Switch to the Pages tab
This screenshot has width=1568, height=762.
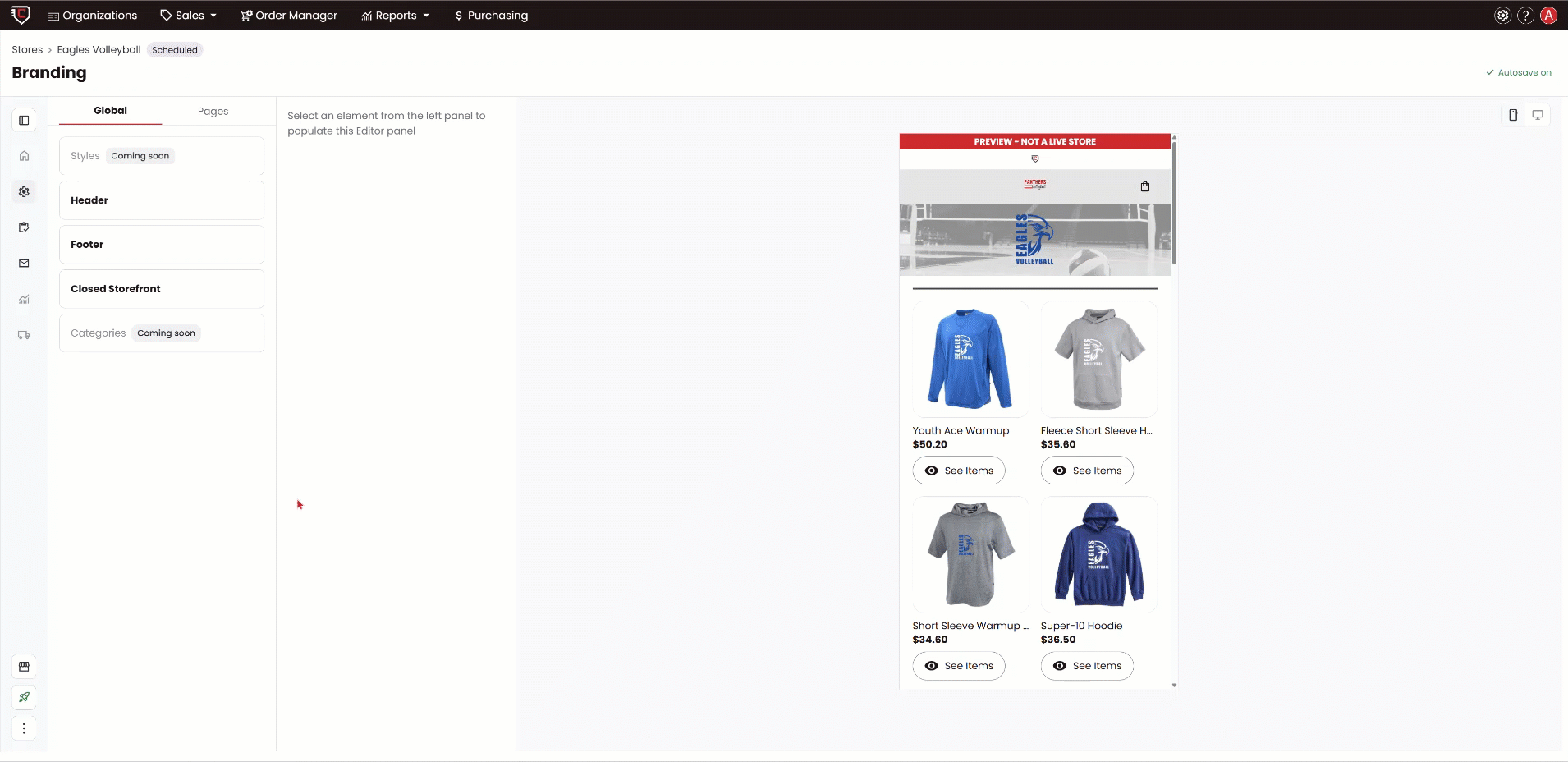(213, 111)
